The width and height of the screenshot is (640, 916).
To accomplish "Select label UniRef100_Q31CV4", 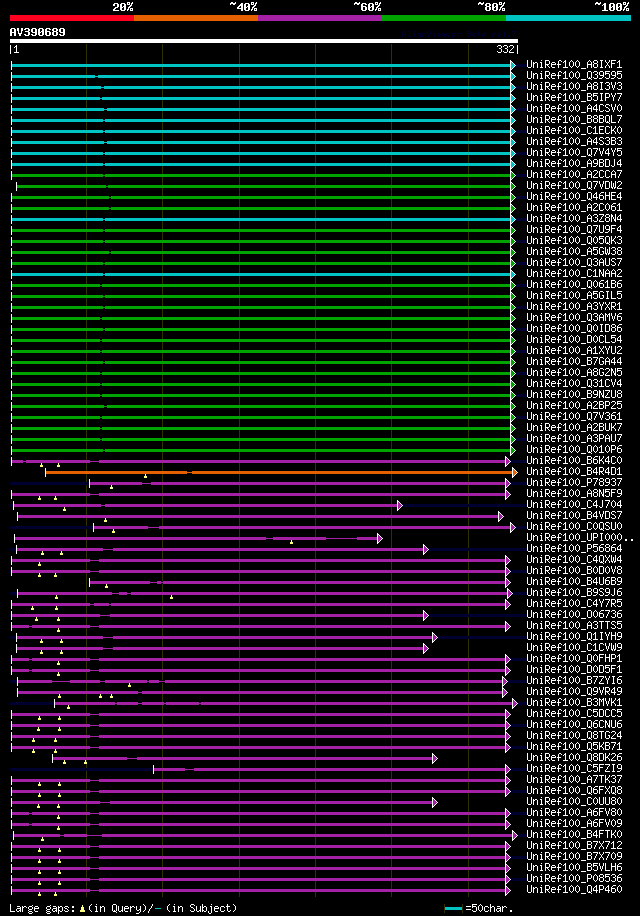I will click(x=574, y=383).
